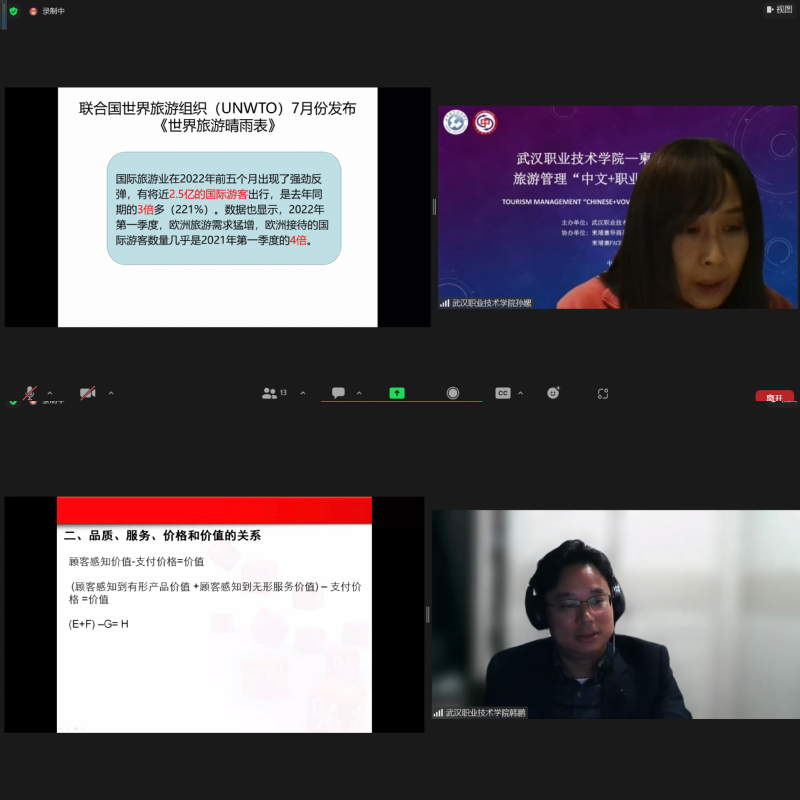Click the green encryption shield icon
This screenshot has width=800, height=800.
tap(13, 10)
